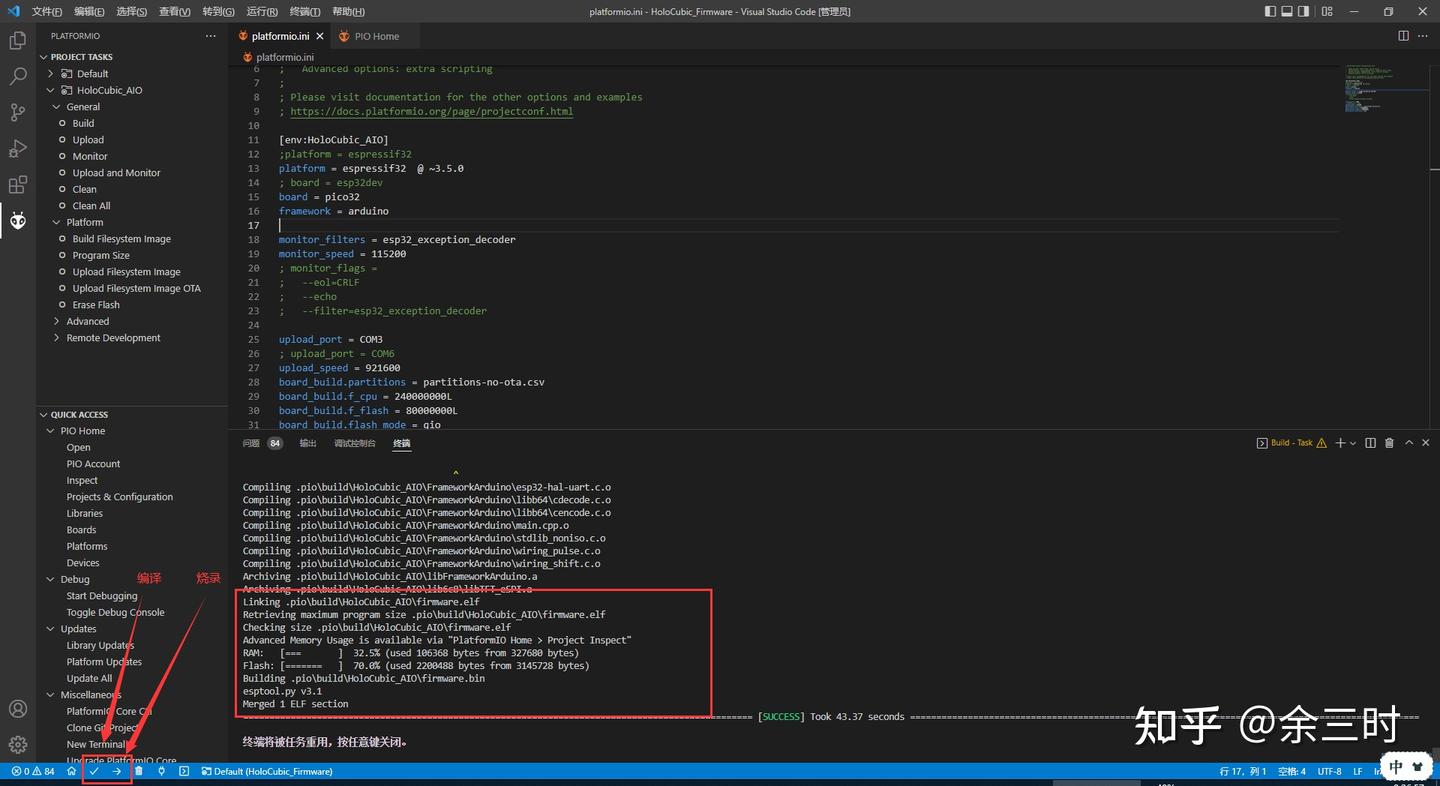Open the projectconf.html documentation link
Screen dimensions: 1440x786
[x=432, y=111]
